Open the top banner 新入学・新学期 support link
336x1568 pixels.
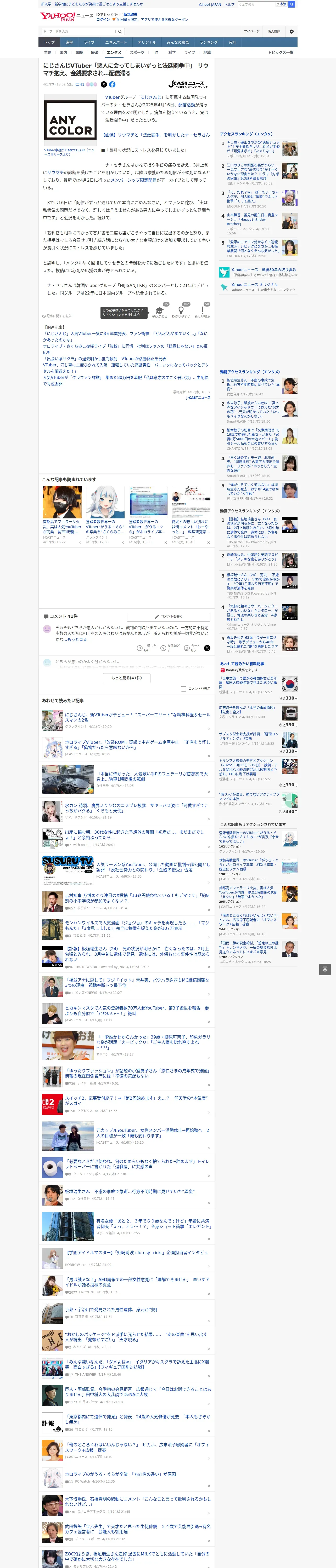[92, 4]
